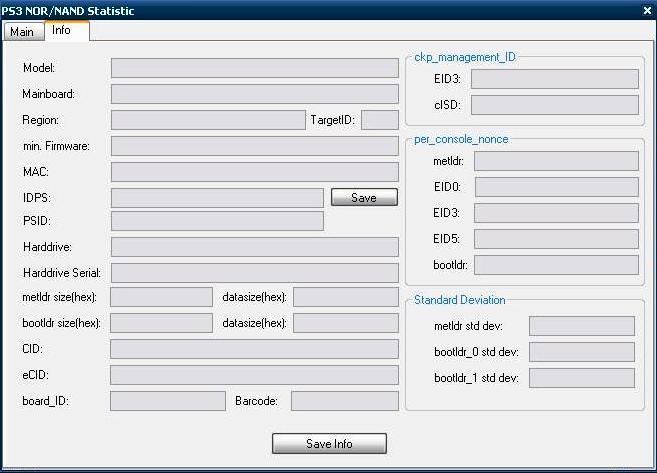The image size is (657, 473).
Task: Click the min. Firmware field
Action: point(255,146)
